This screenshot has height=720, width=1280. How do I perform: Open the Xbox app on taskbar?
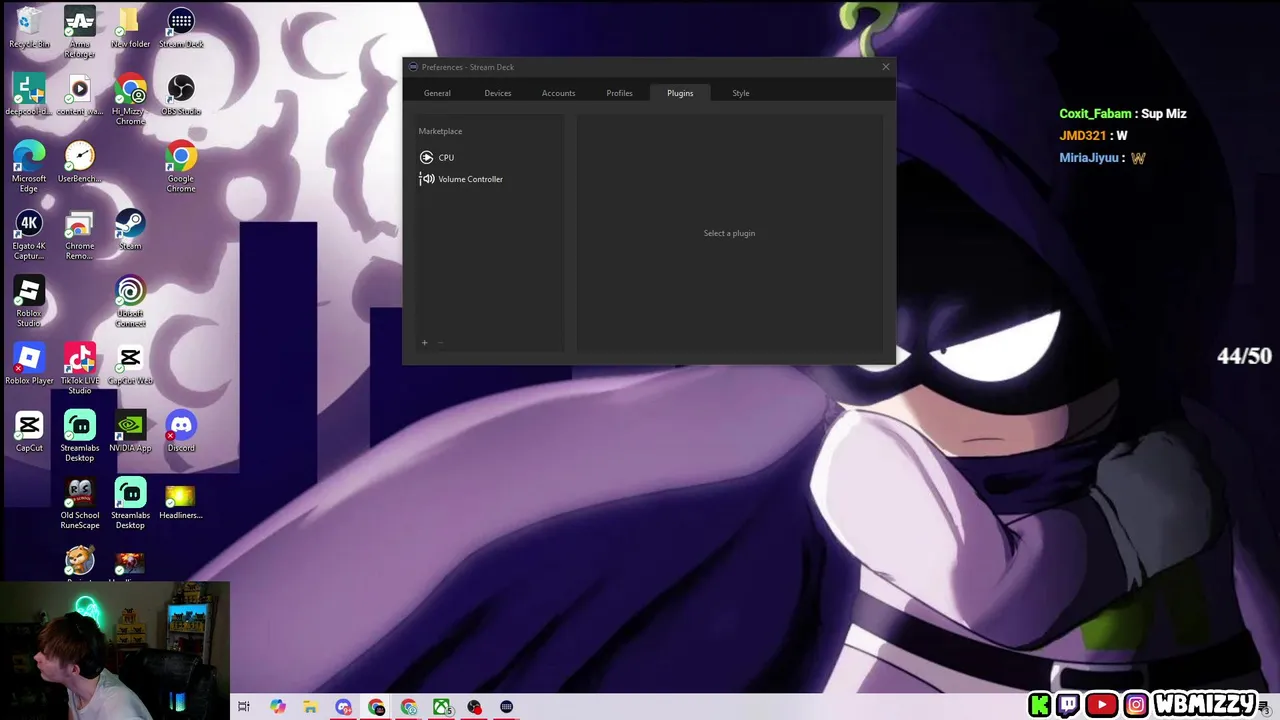tap(442, 707)
